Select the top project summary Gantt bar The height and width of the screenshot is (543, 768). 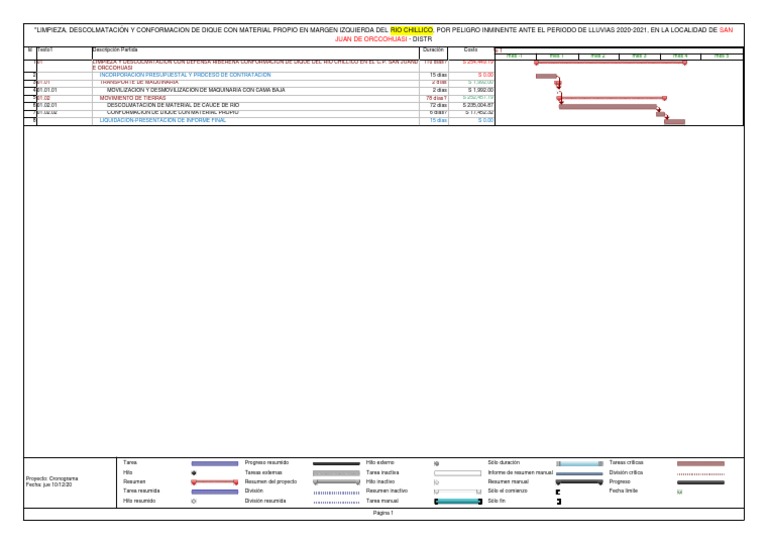tap(610, 63)
